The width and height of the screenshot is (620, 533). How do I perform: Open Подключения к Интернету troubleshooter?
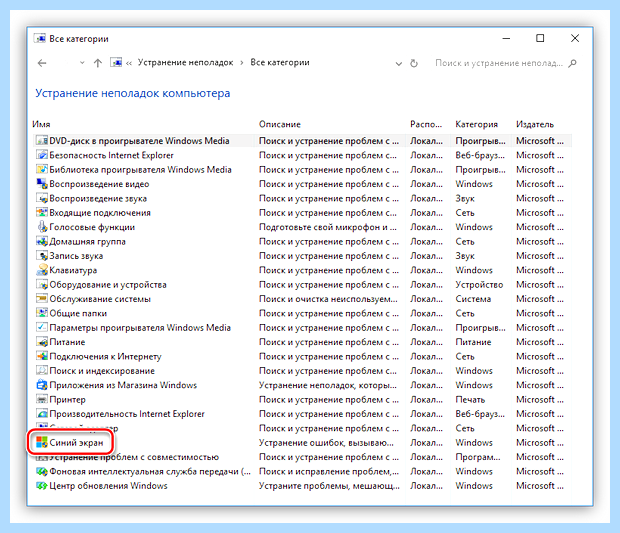[x=105, y=356]
